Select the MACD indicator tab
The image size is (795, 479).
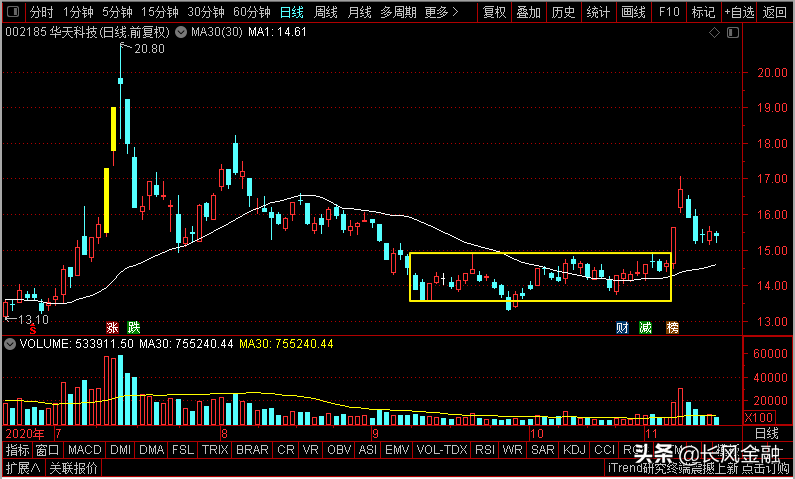[85, 450]
